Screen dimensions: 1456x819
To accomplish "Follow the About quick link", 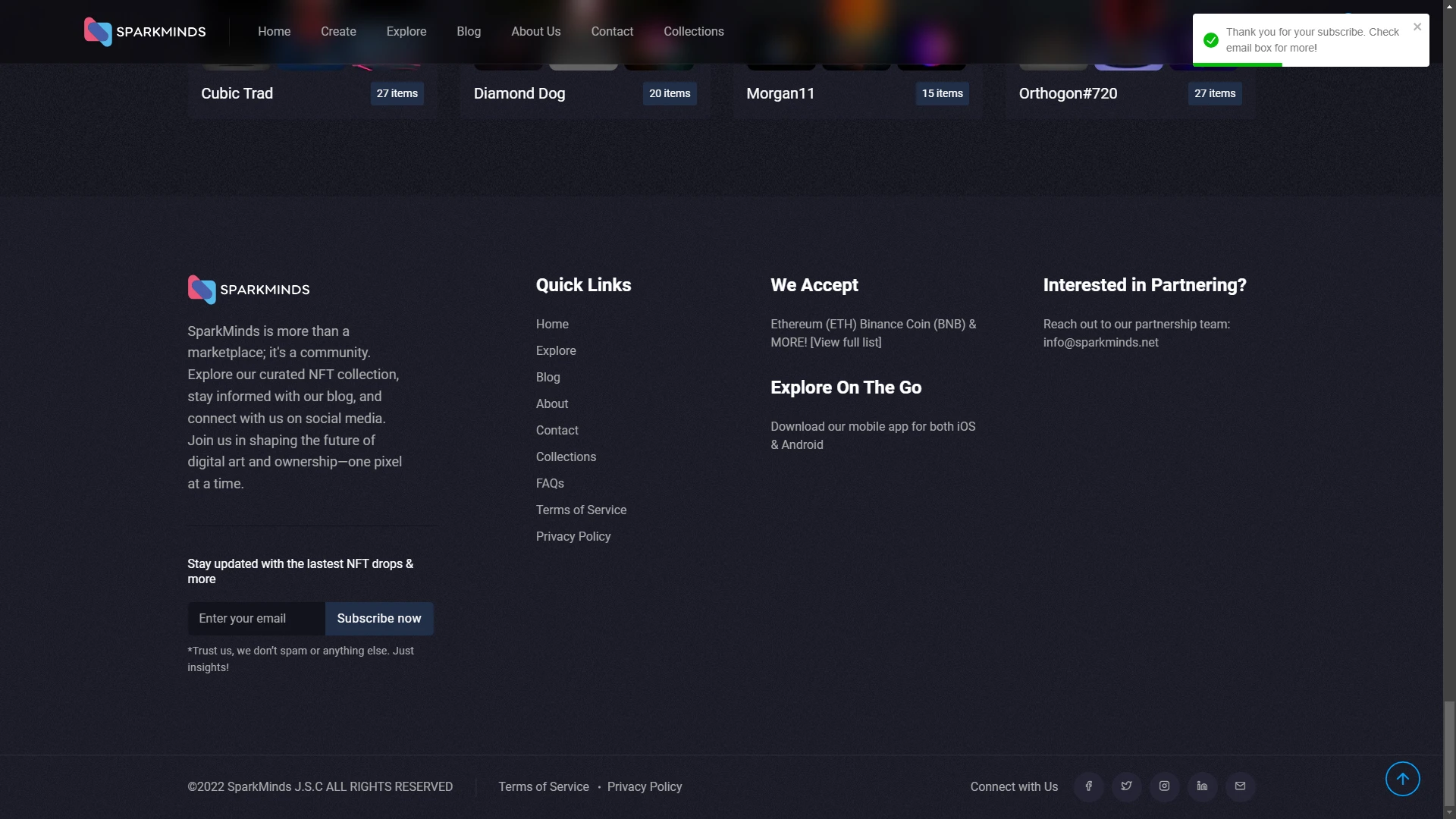I will [552, 403].
